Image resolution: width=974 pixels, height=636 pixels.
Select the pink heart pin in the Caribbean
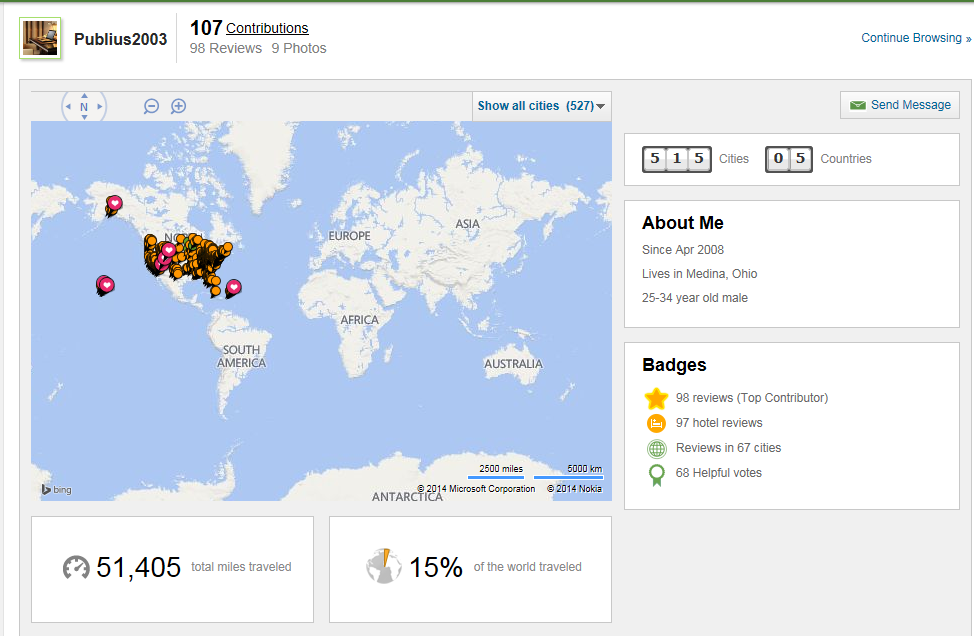(234, 287)
